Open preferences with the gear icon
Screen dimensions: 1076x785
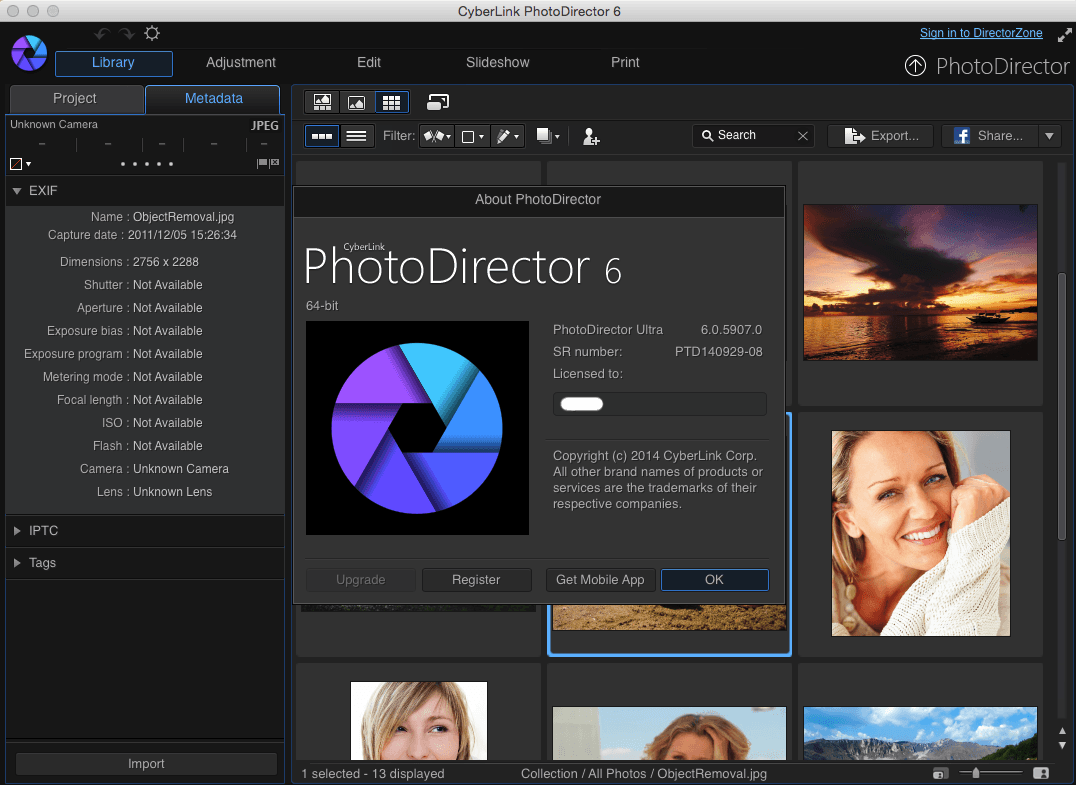(x=152, y=33)
